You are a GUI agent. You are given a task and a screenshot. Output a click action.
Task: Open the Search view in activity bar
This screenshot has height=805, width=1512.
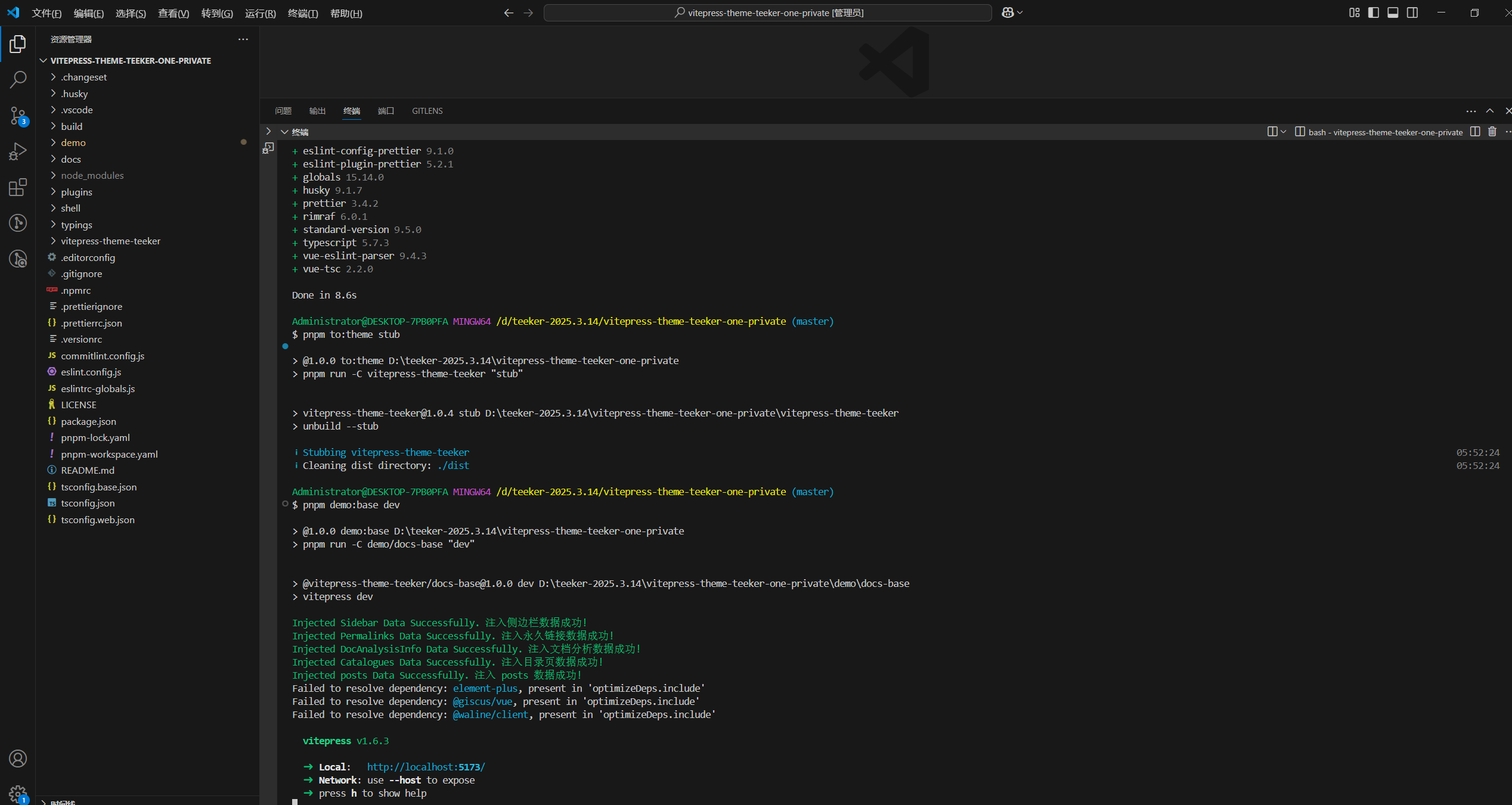(x=18, y=79)
